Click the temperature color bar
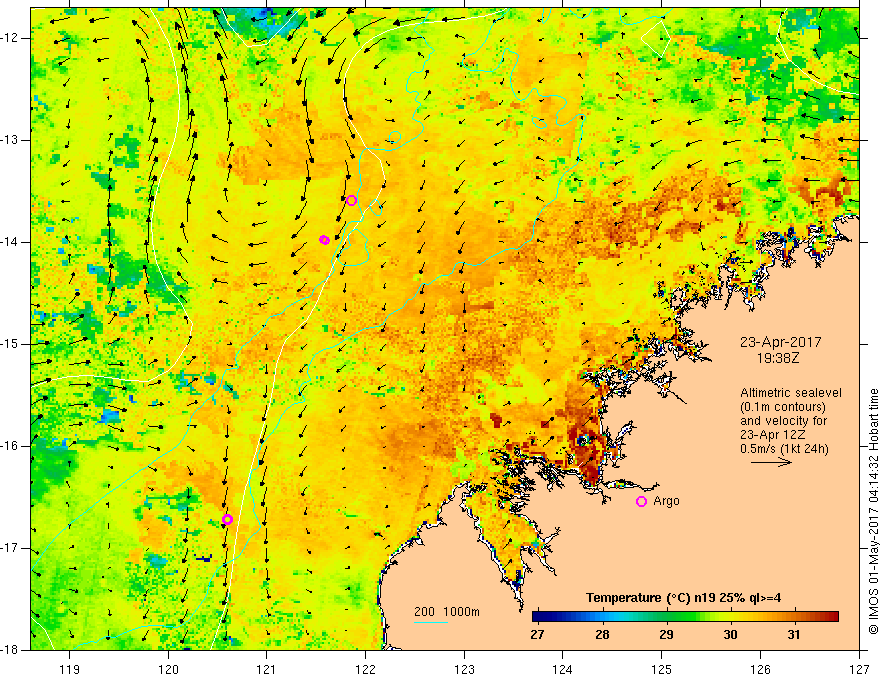Viewport: 880px width, 680px height. coord(685,617)
